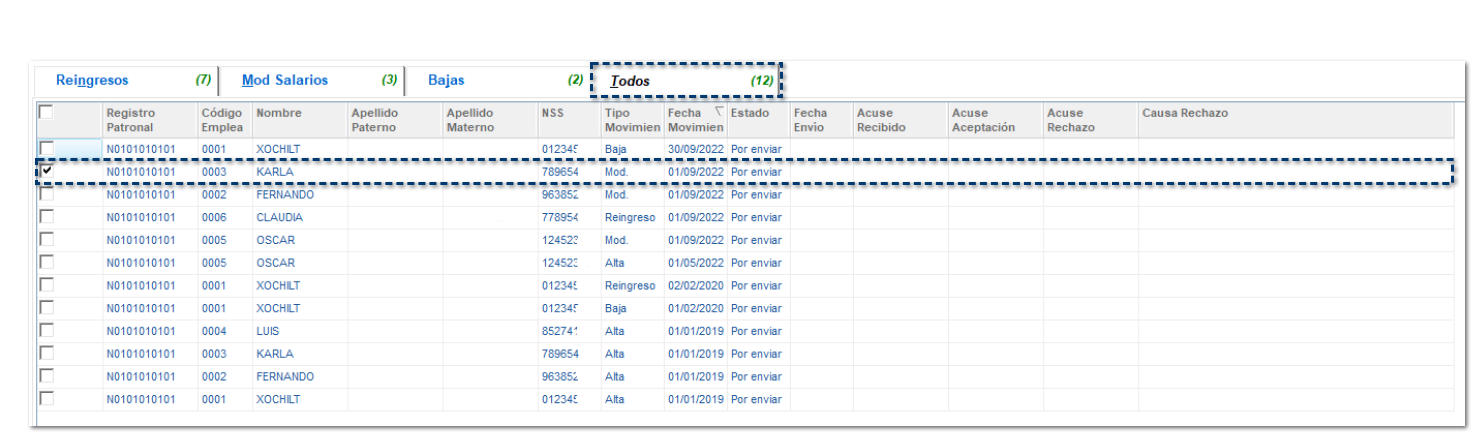1474x435 pixels.
Task: Select the Bajas tab
Action: point(446,80)
